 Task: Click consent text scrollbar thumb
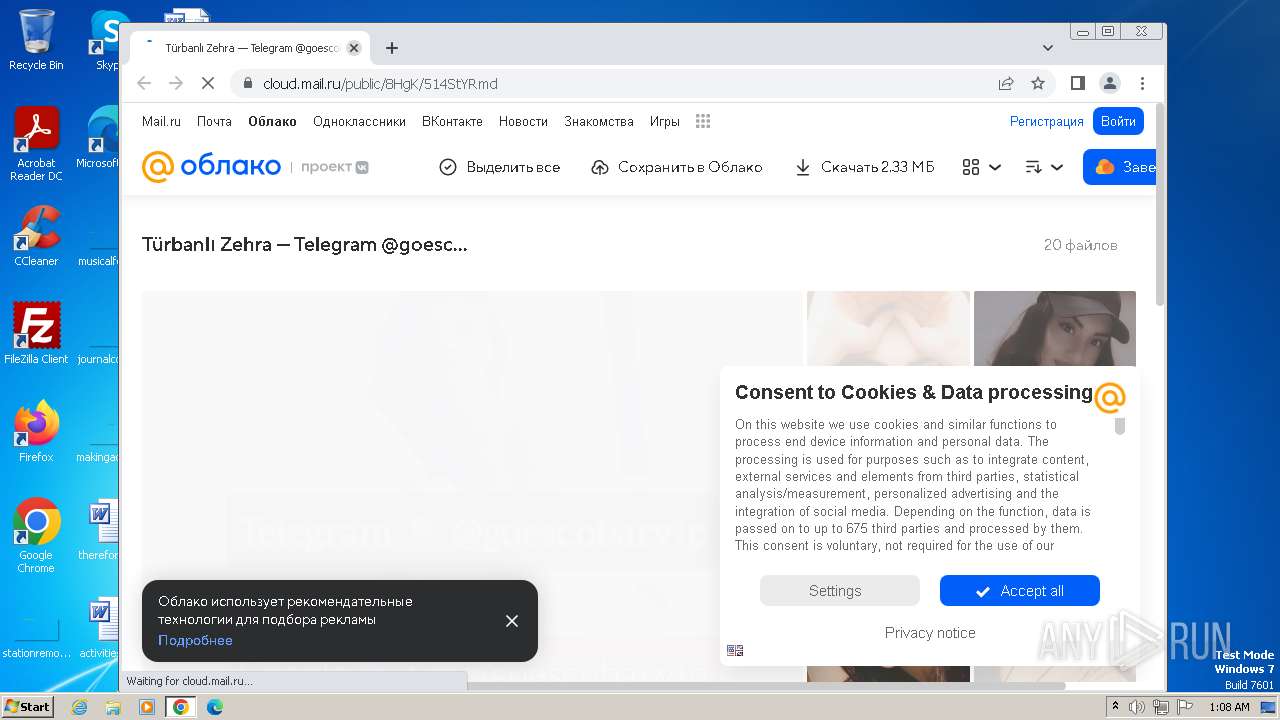point(1120,426)
